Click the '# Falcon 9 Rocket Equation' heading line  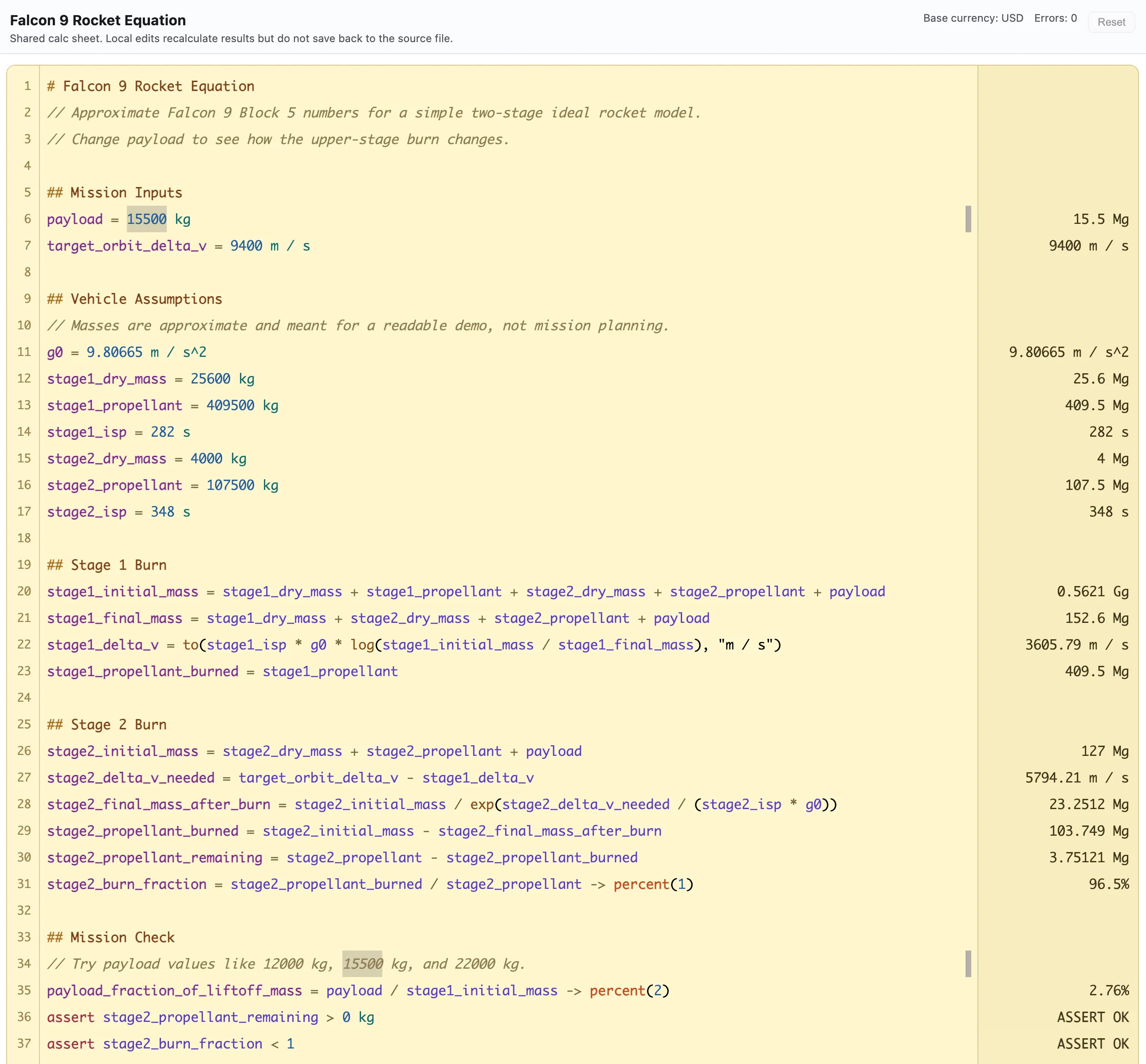tap(151, 86)
